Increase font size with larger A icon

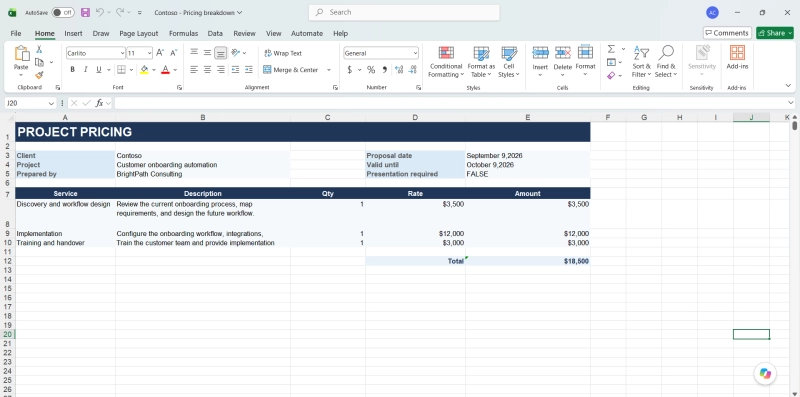160,53
